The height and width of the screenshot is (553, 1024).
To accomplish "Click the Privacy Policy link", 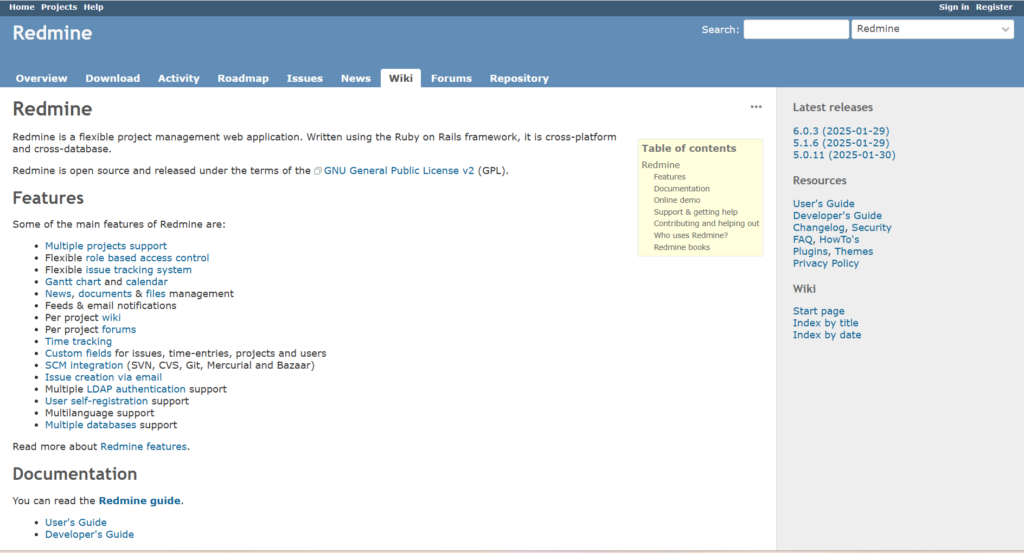I will (825, 264).
